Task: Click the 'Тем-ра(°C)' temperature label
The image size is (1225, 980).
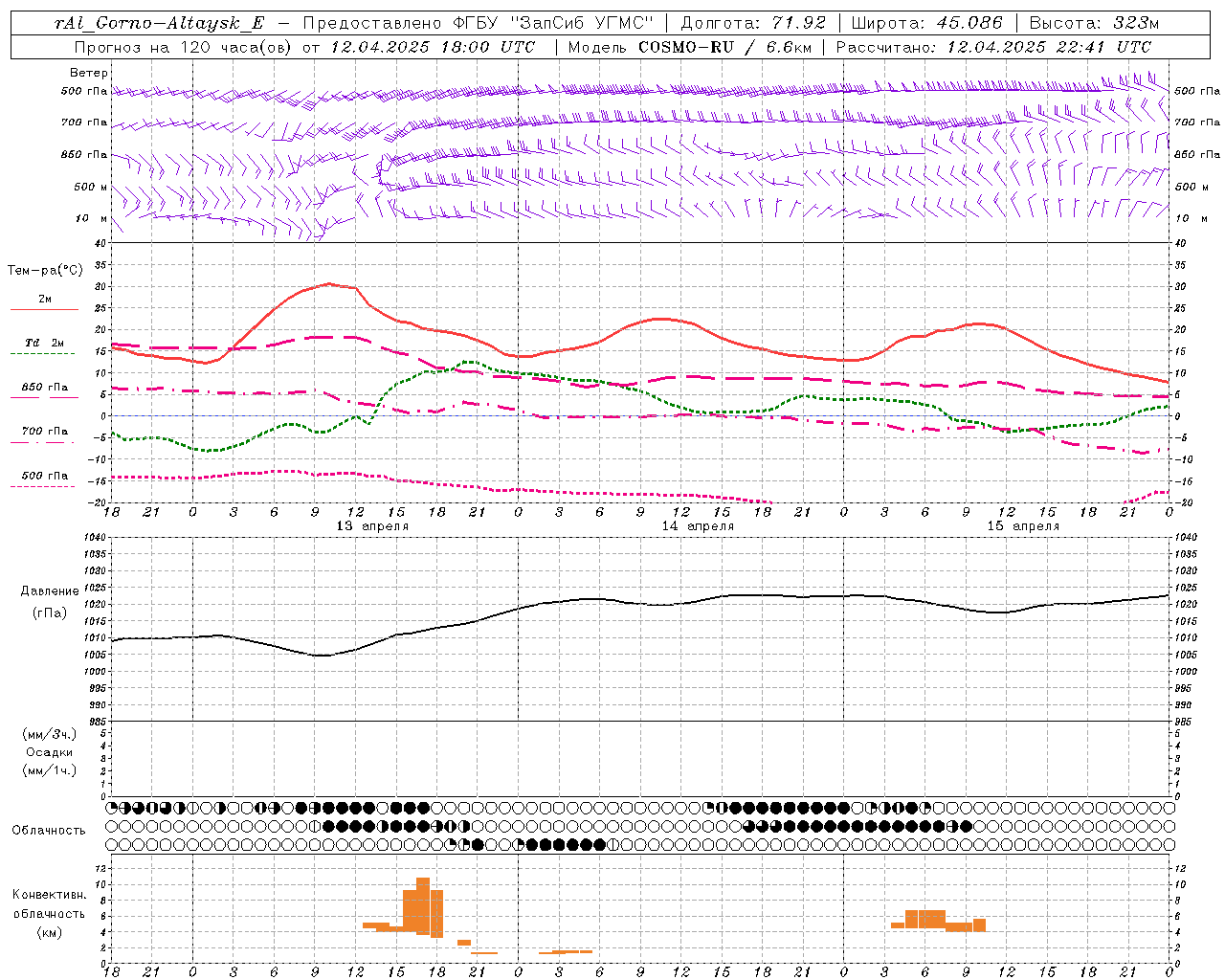Action: click(45, 271)
